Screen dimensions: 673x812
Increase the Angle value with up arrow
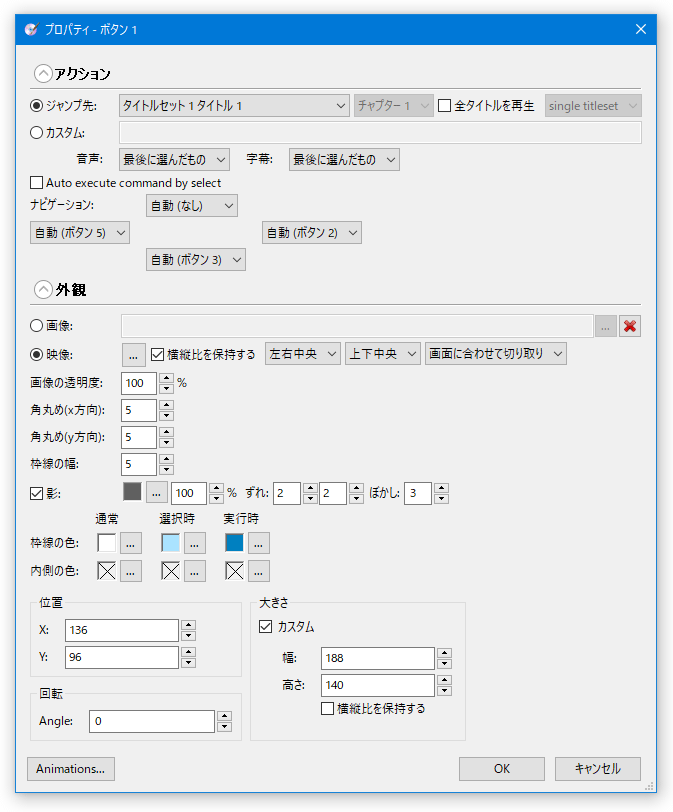pyautogui.click(x=224, y=716)
